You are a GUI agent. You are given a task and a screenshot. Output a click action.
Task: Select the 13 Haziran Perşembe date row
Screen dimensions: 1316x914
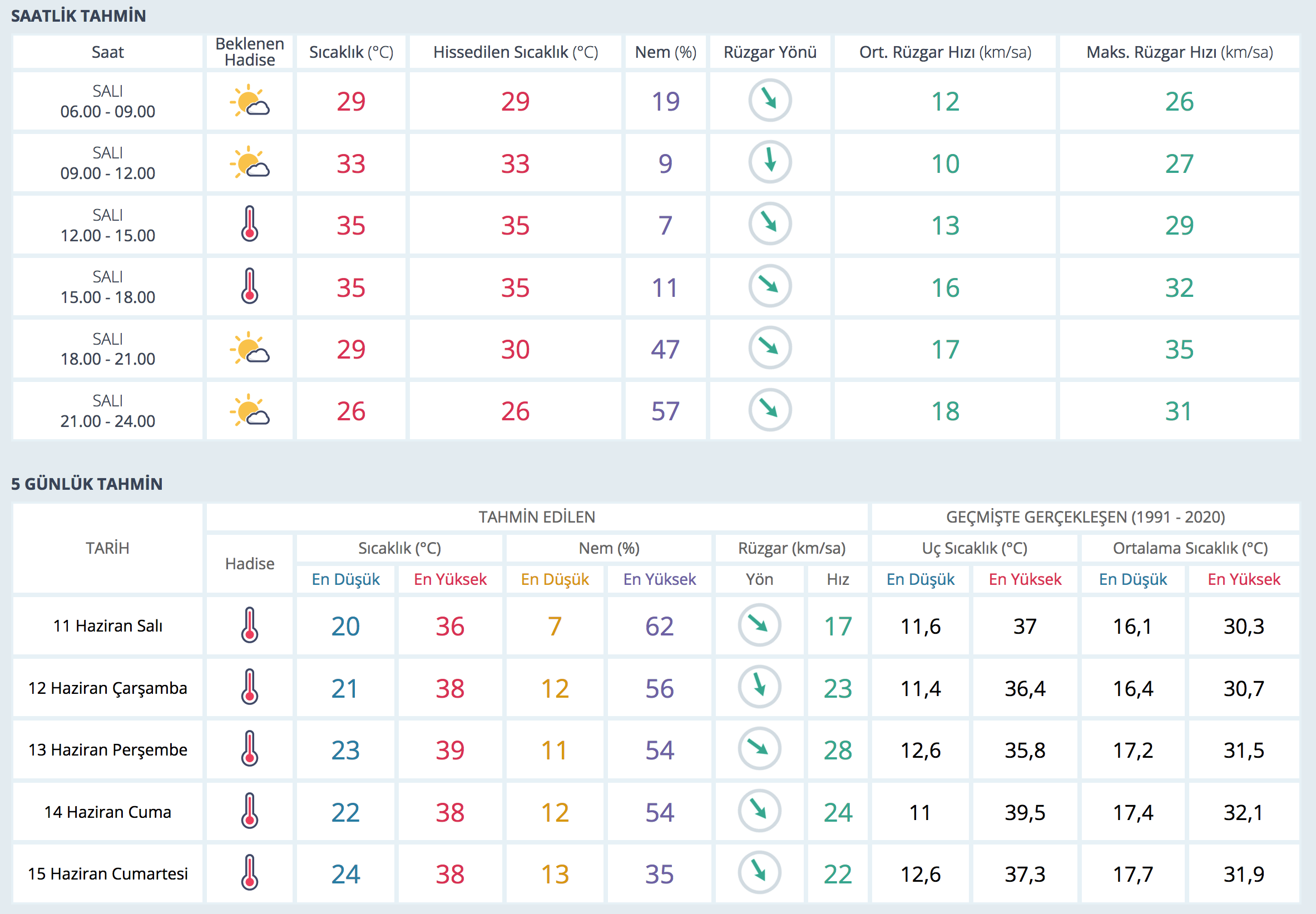tap(108, 749)
